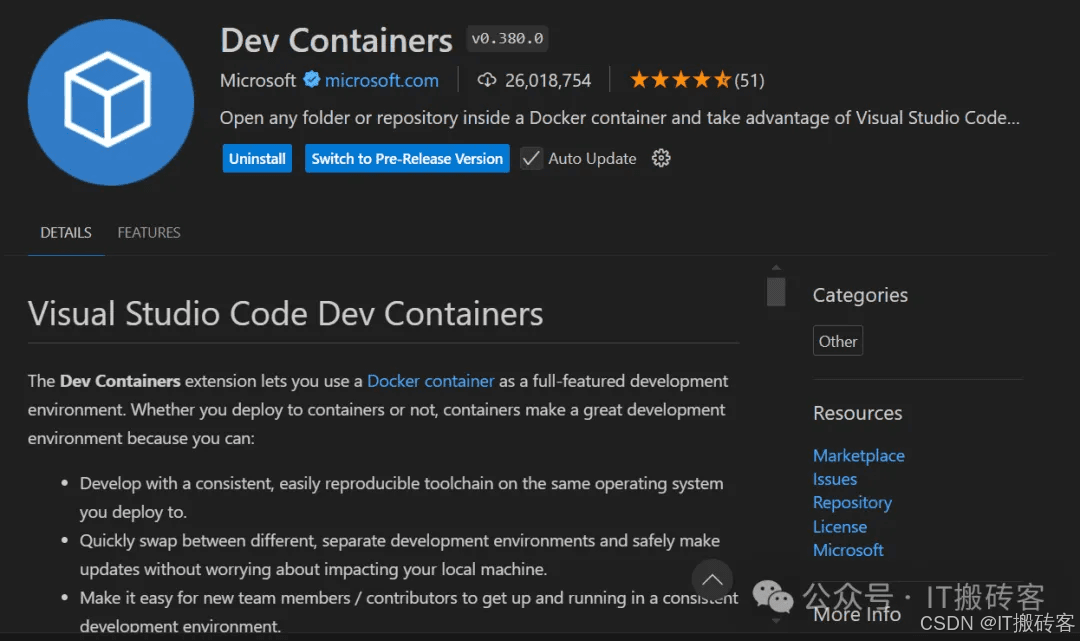Click the Visual Studio Code Dev Containers heading

(285, 314)
